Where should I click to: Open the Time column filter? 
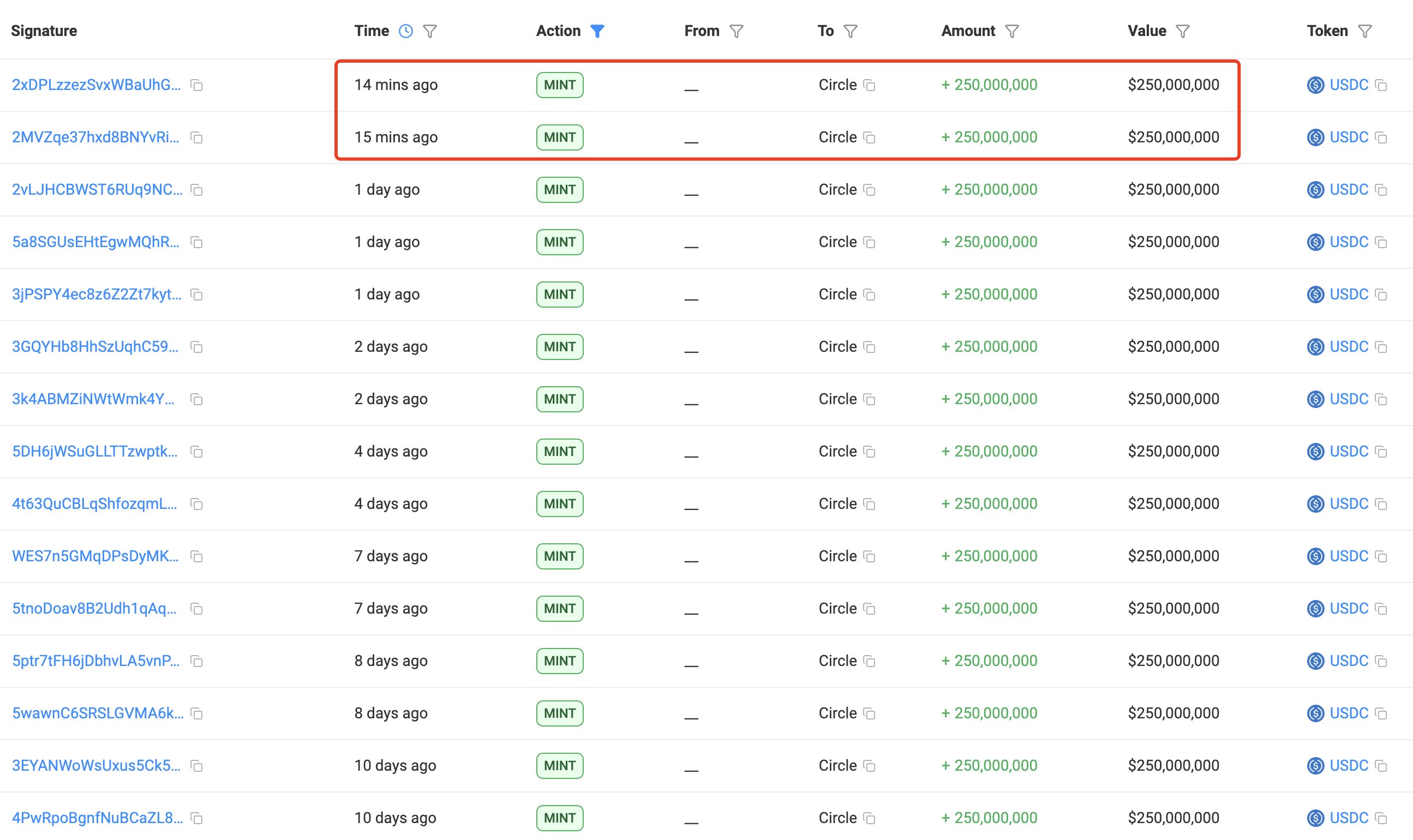430,31
